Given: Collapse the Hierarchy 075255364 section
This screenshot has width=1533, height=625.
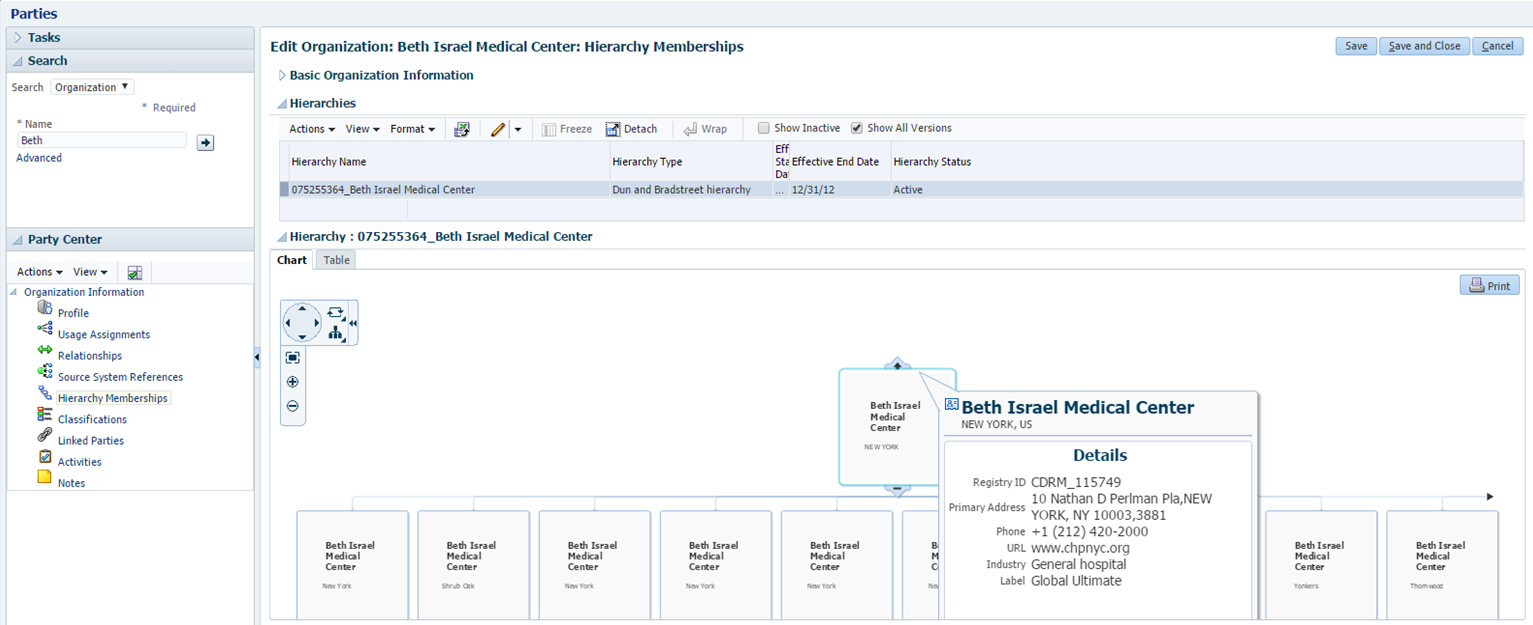Looking at the screenshot, I should pos(282,237).
